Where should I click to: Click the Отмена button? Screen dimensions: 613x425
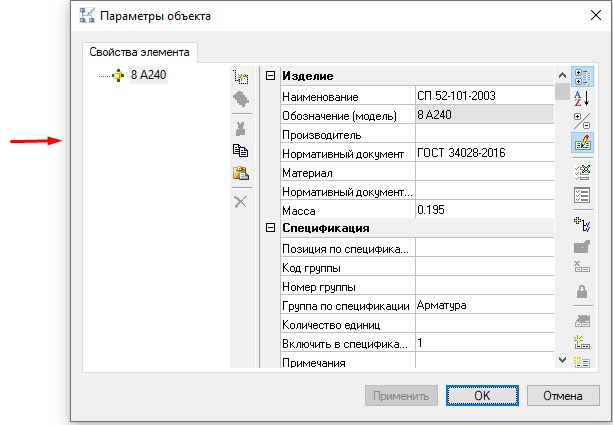click(562, 395)
